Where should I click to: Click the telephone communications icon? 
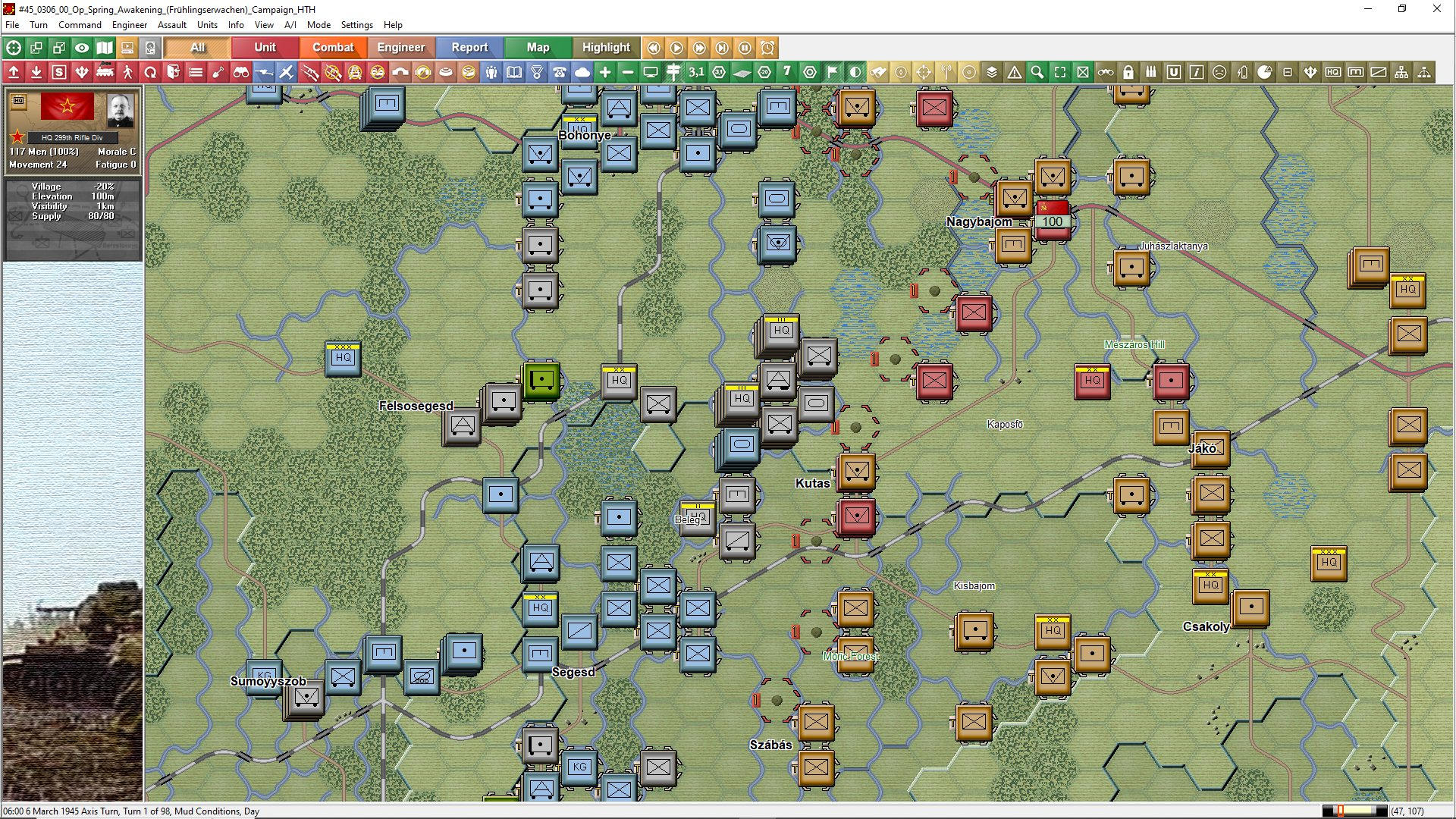(x=559, y=72)
